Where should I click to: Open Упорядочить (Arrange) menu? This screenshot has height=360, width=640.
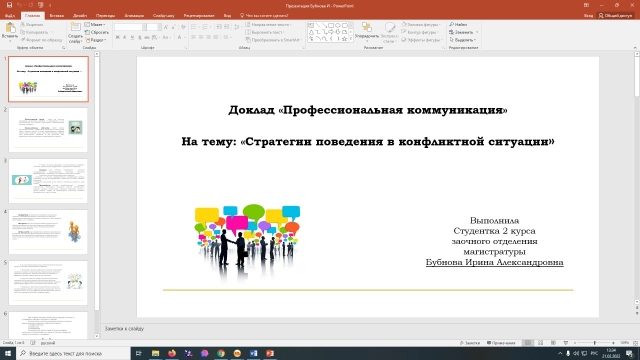(x=367, y=32)
